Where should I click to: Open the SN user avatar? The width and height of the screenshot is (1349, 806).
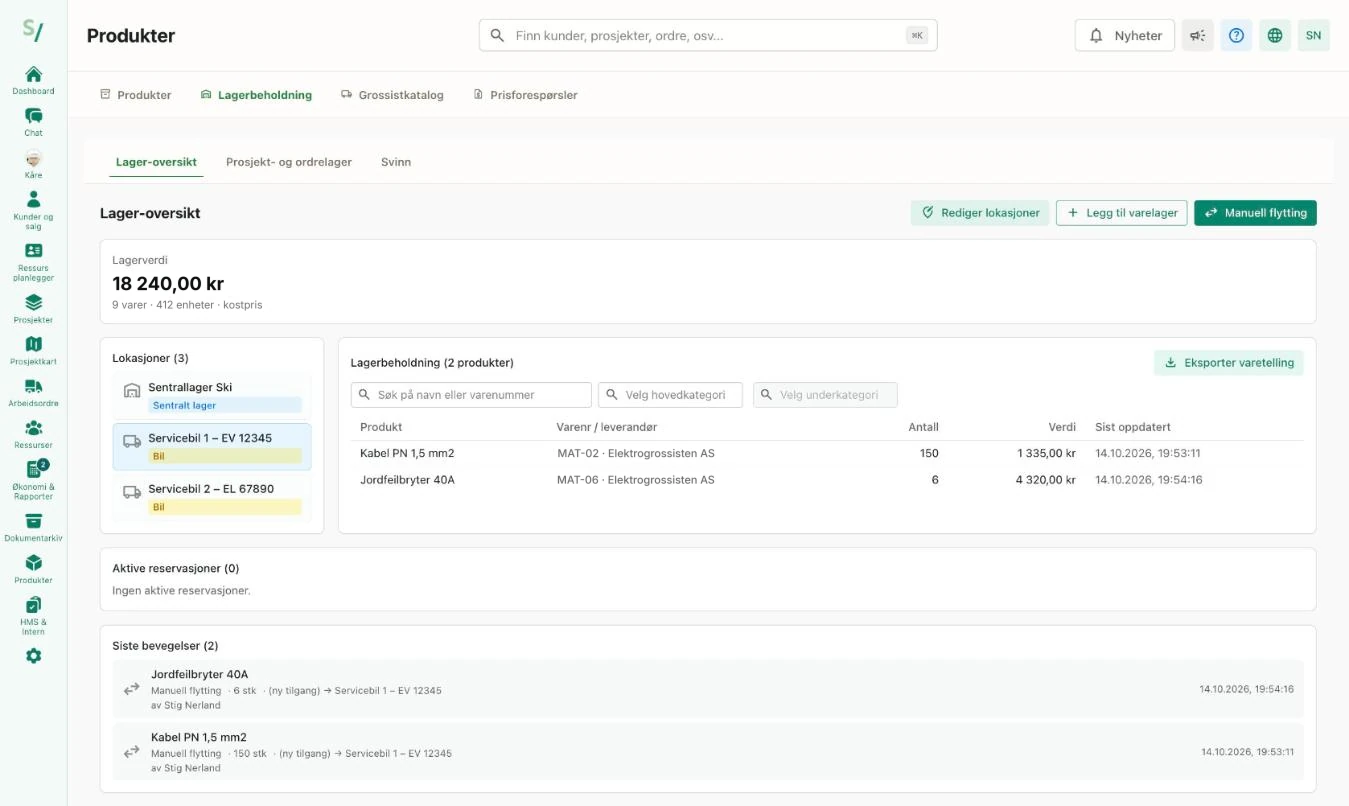pos(1313,36)
